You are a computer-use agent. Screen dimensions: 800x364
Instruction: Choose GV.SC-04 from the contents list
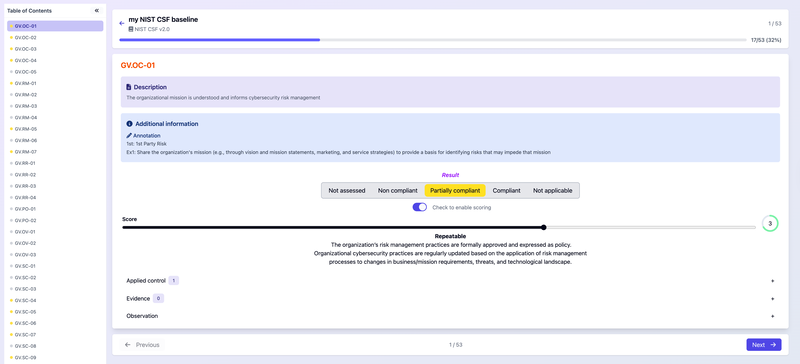[26, 300]
